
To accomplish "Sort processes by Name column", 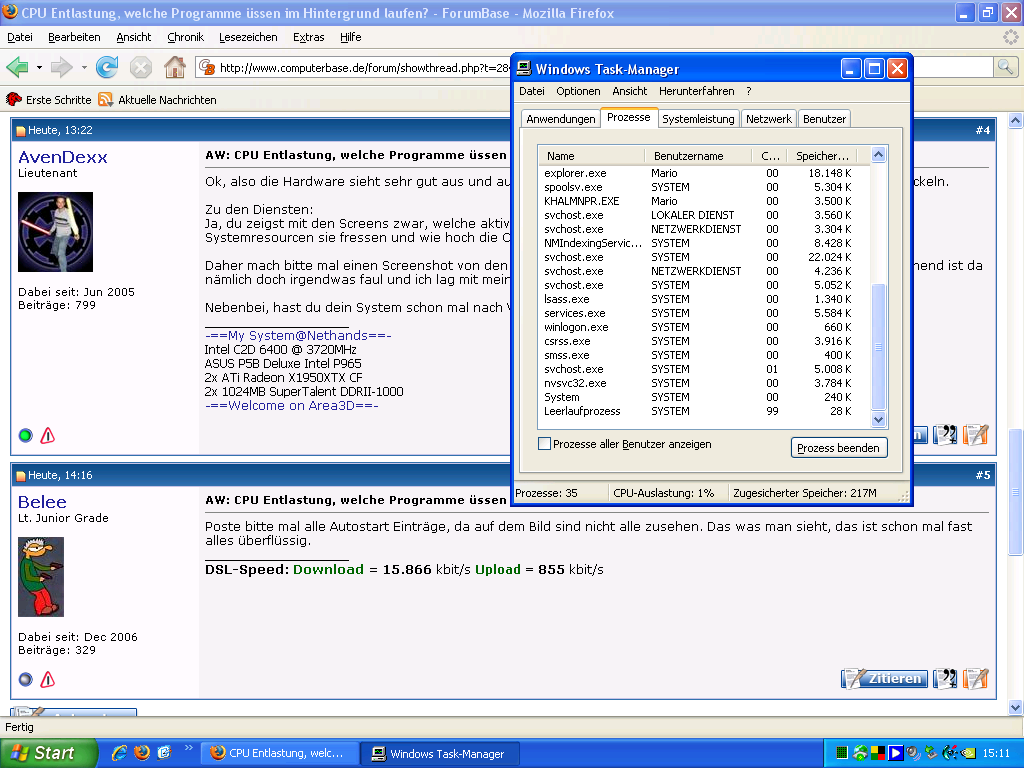I will tap(592, 156).
